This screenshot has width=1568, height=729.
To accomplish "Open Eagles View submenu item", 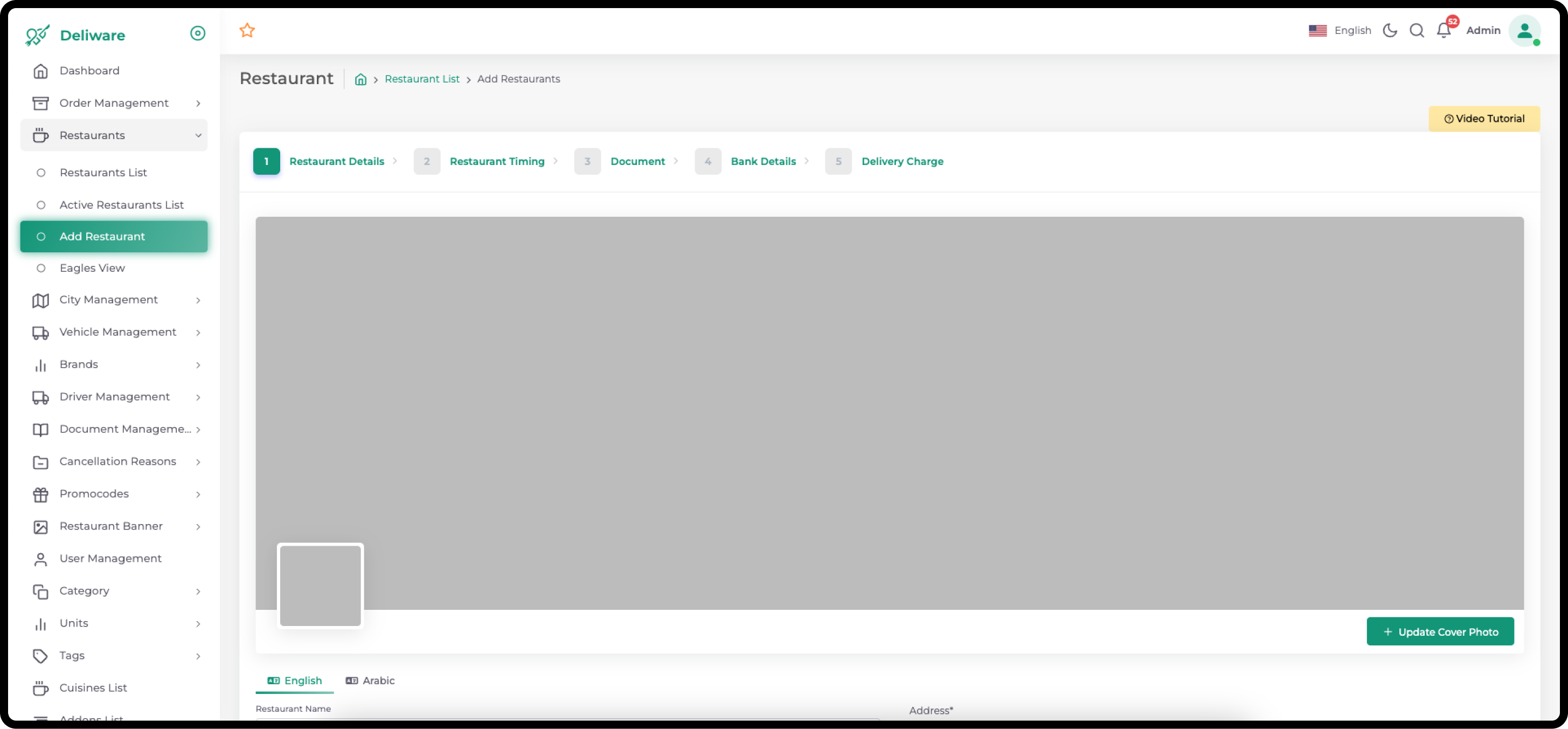I will [x=114, y=268].
